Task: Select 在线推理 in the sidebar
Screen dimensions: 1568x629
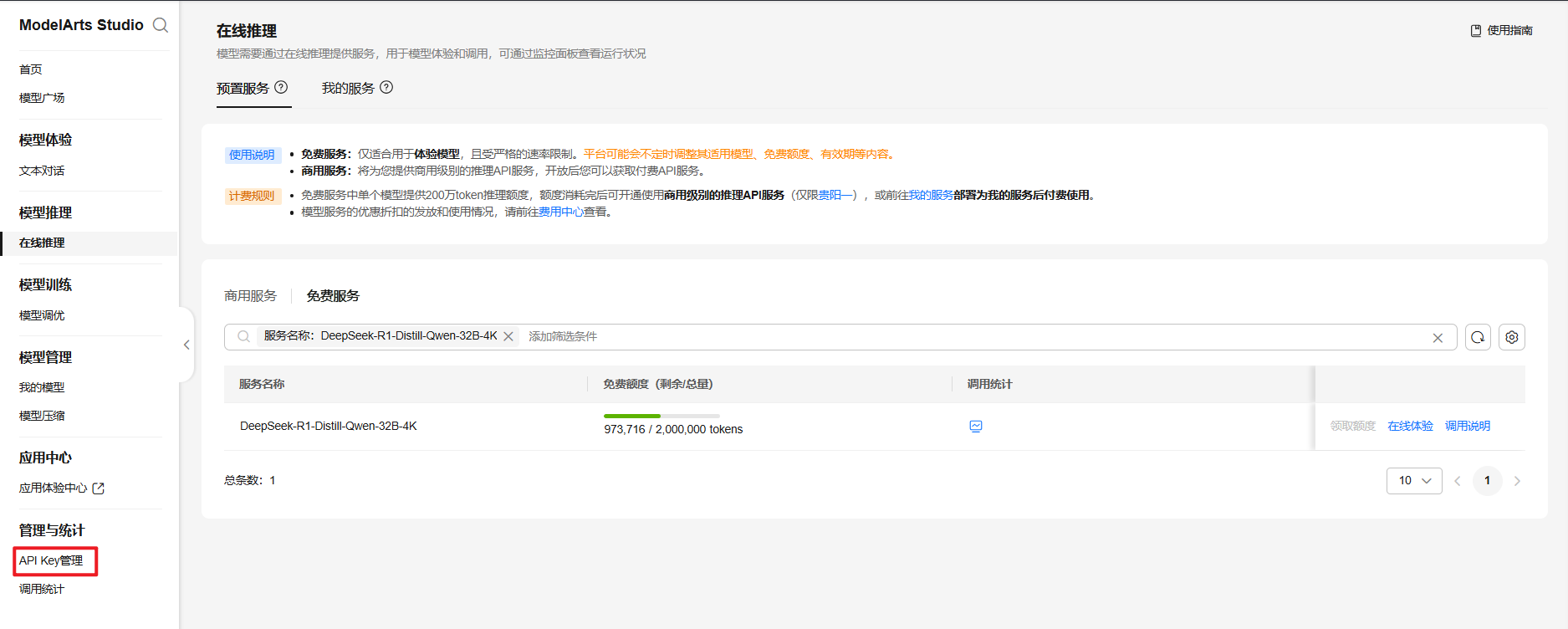Action: click(x=89, y=243)
